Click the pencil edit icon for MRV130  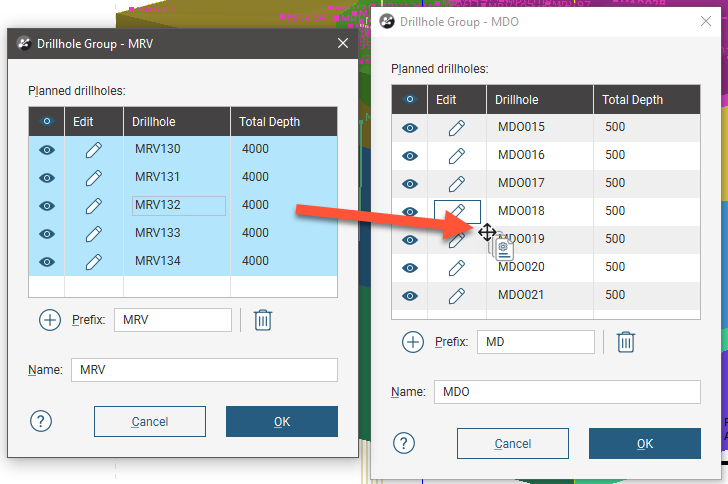pyautogui.click(x=94, y=149)
